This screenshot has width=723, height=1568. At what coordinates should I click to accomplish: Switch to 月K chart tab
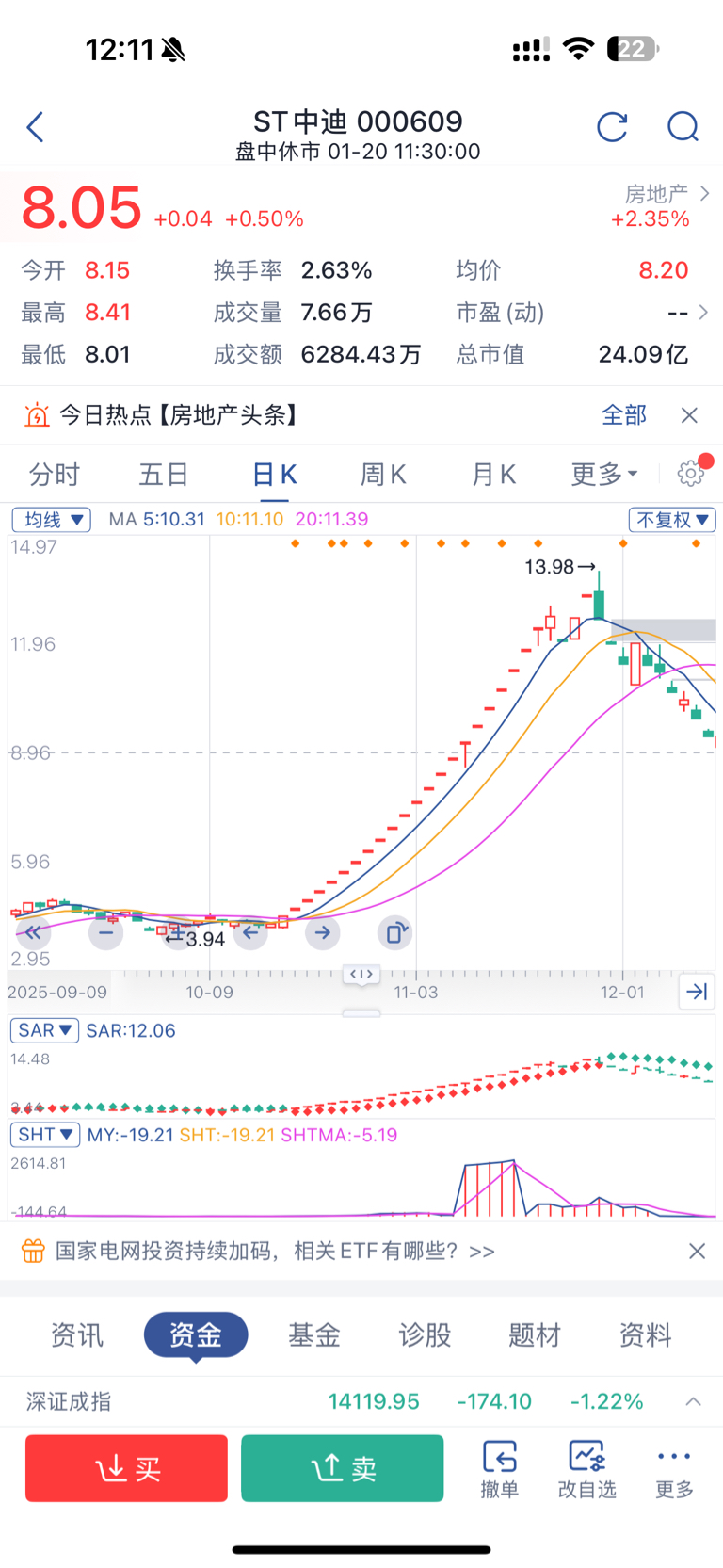pos(493,474)
